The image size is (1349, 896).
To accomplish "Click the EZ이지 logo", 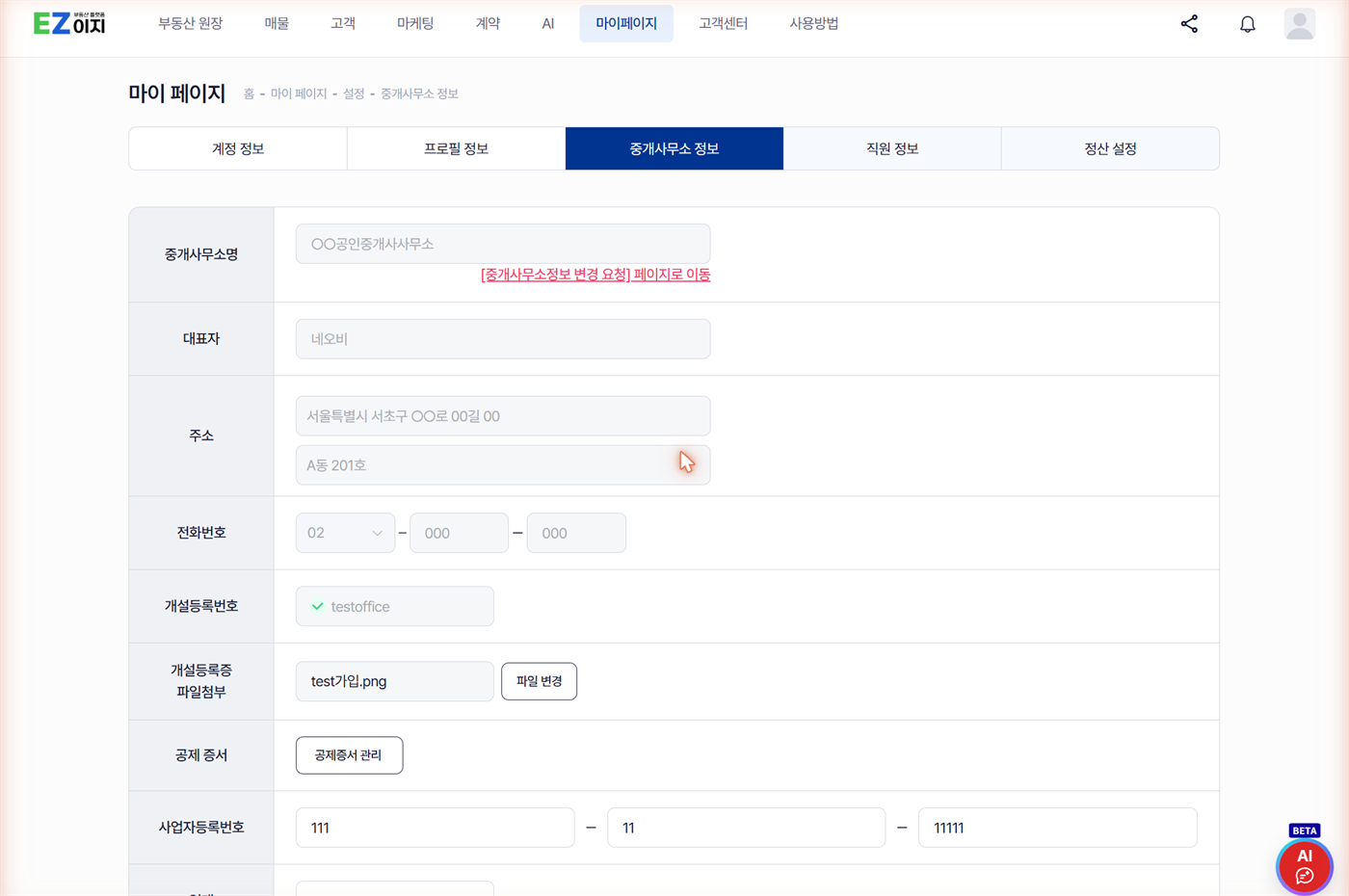I will (x=69, y=23).
